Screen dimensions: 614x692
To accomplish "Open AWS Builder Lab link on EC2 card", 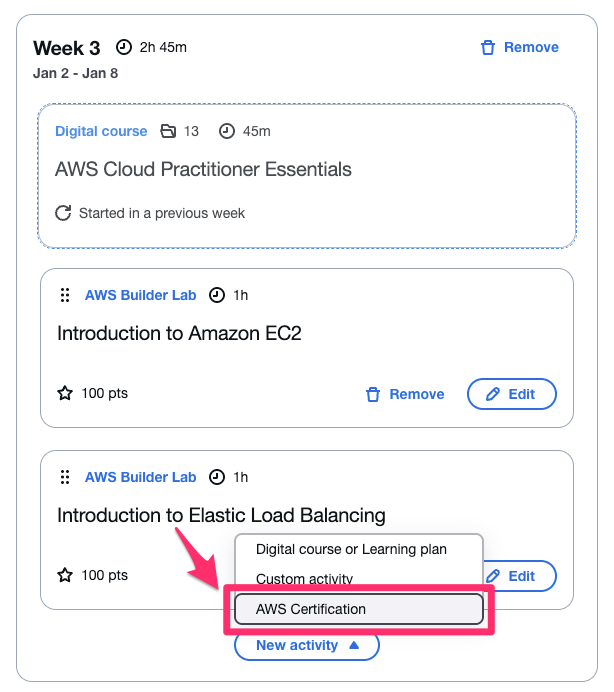I will click(x=141, y=295).
